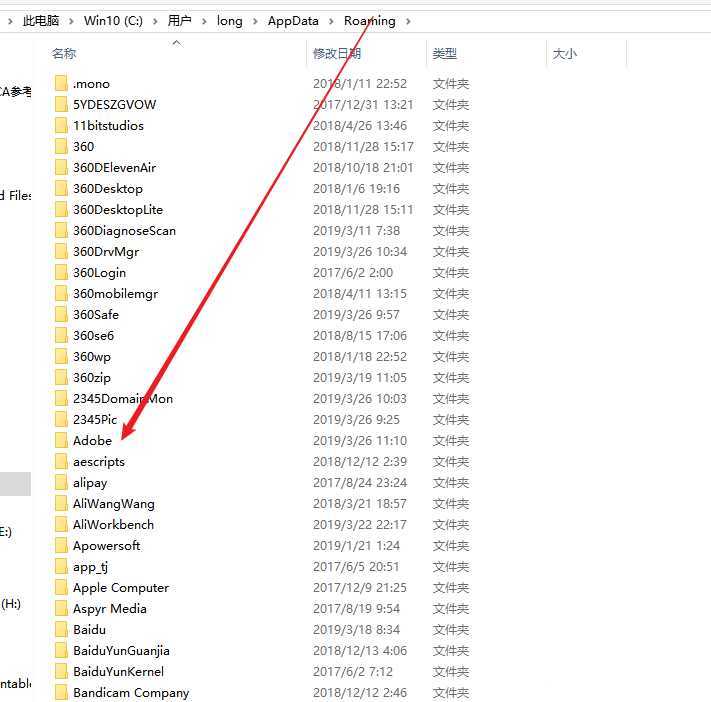Expand the chevron after Roaming in path
Screen dimensions: 711x702
408,21
